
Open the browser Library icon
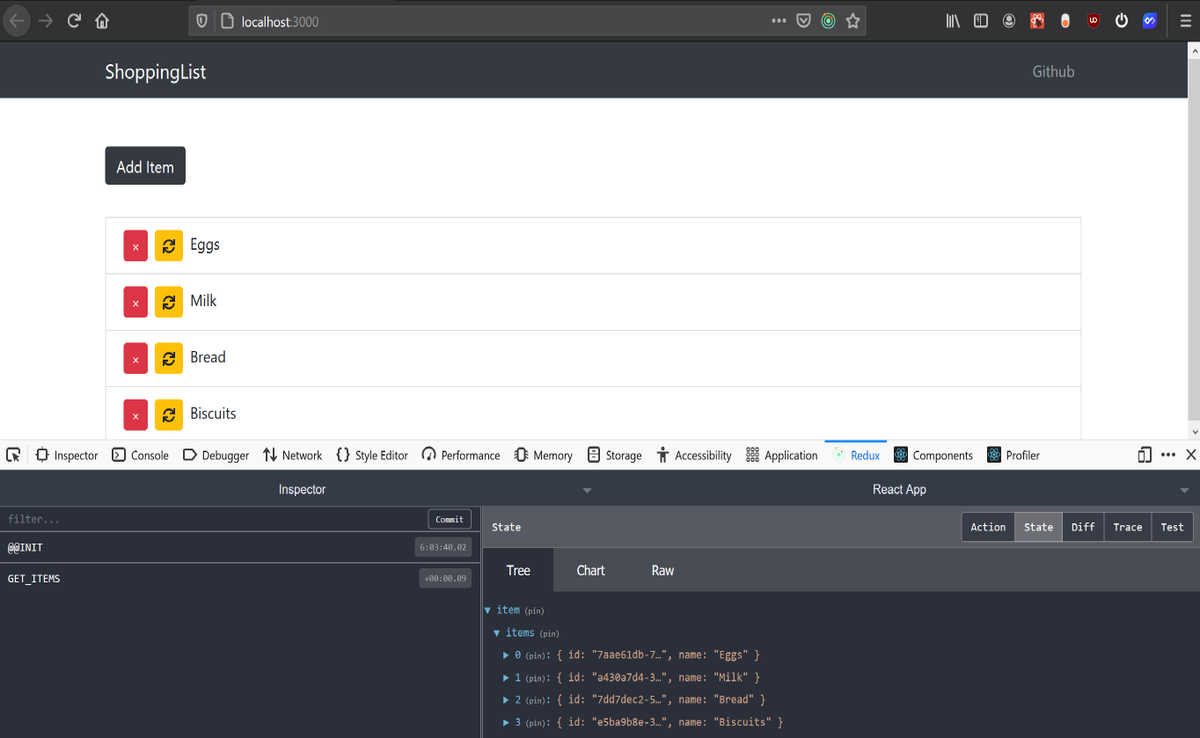coord(953,21)
